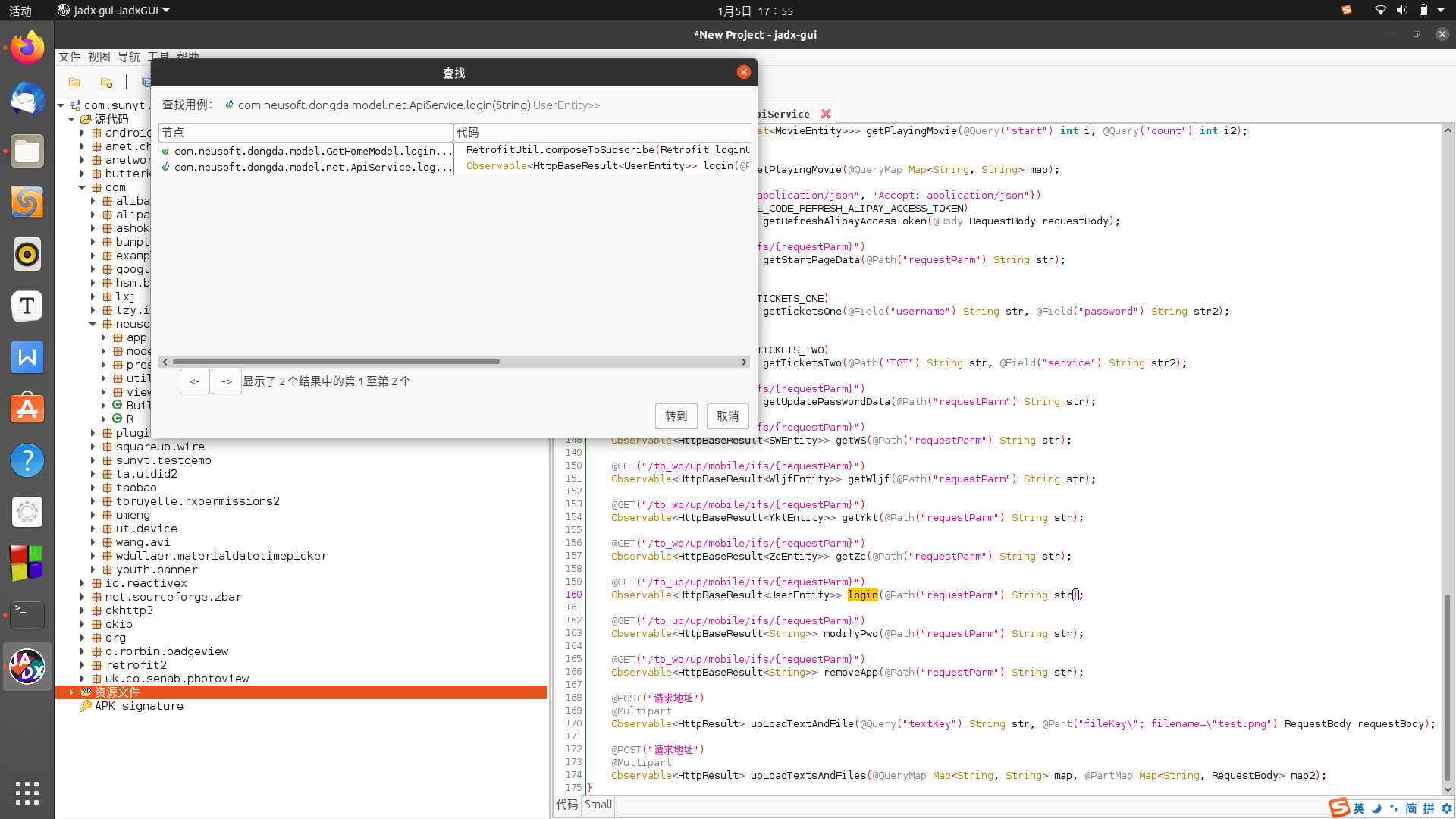Click the results horizontal scrollbar thumb
This screenshot has height=819, width=1456.
tap(336, 362)
